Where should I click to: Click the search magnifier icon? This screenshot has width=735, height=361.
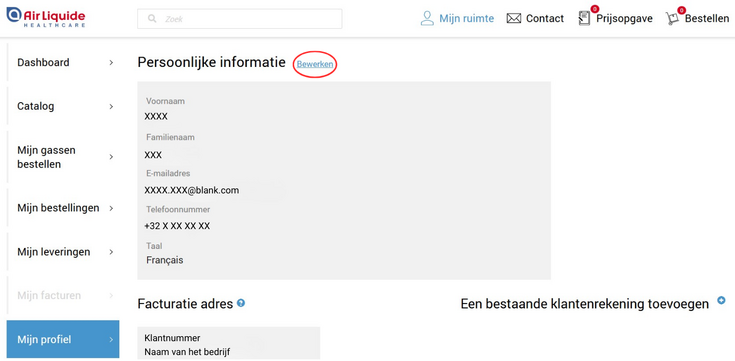tap(152, 19)
